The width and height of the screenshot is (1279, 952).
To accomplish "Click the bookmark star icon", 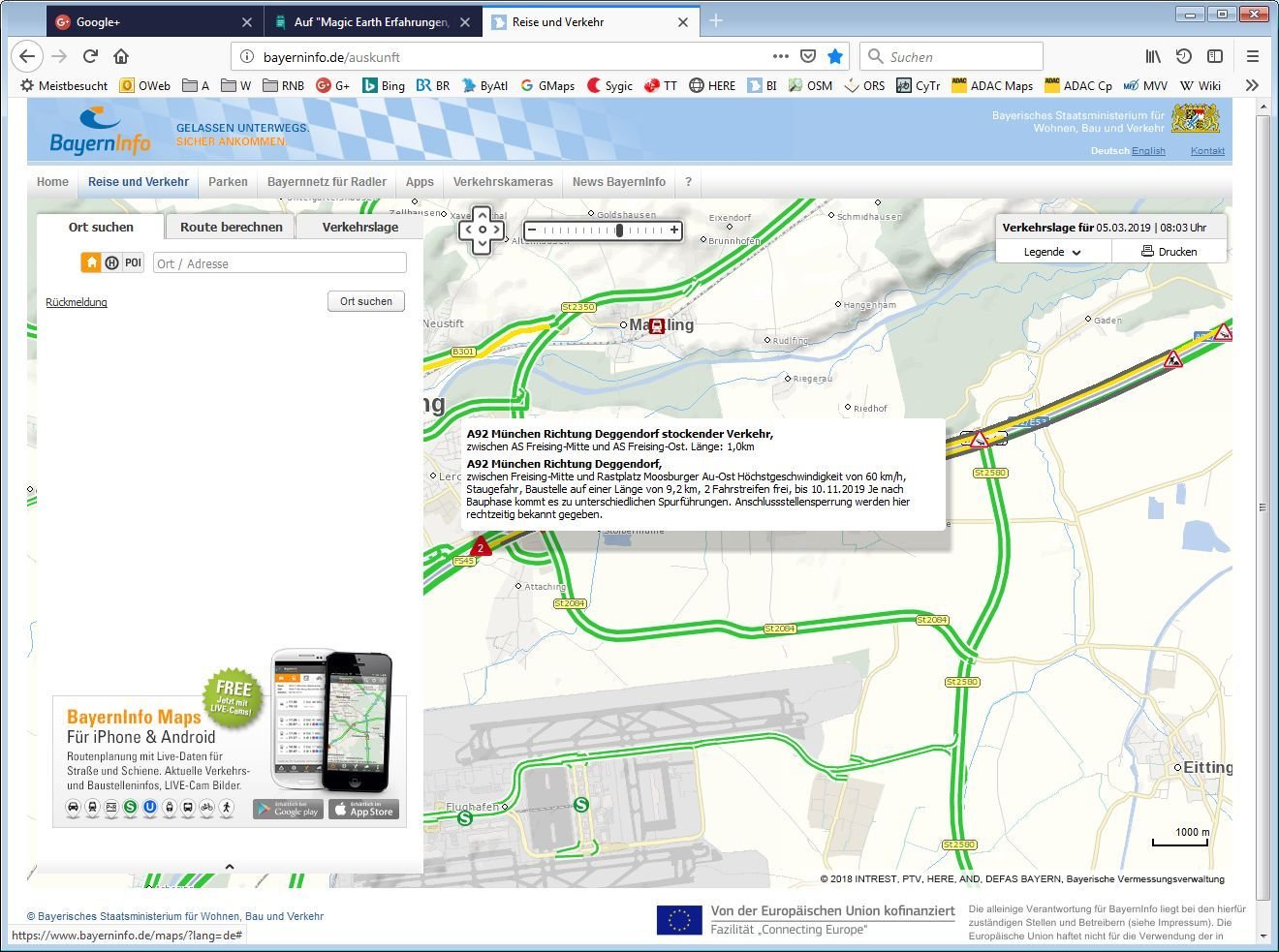I will tap(835, 56).
